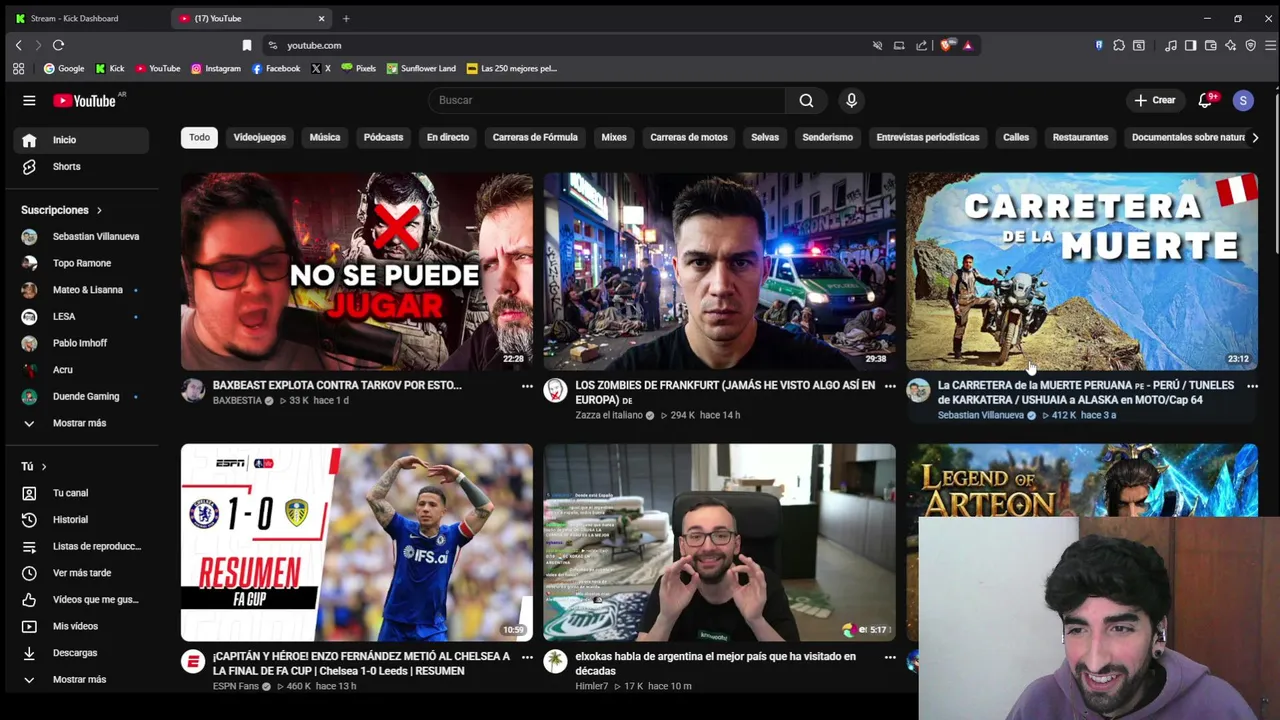This screenshot has height=720, width=1280.
Task: Expand Mostrar más under subscriptions
Action: click(x=80, y=423)
